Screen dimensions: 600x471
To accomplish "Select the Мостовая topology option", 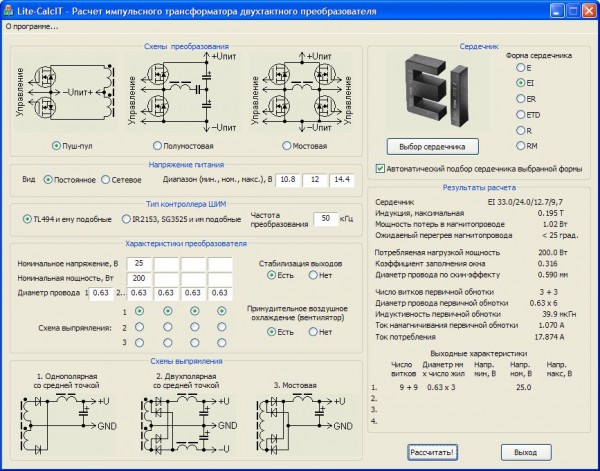I will [288, 146].
